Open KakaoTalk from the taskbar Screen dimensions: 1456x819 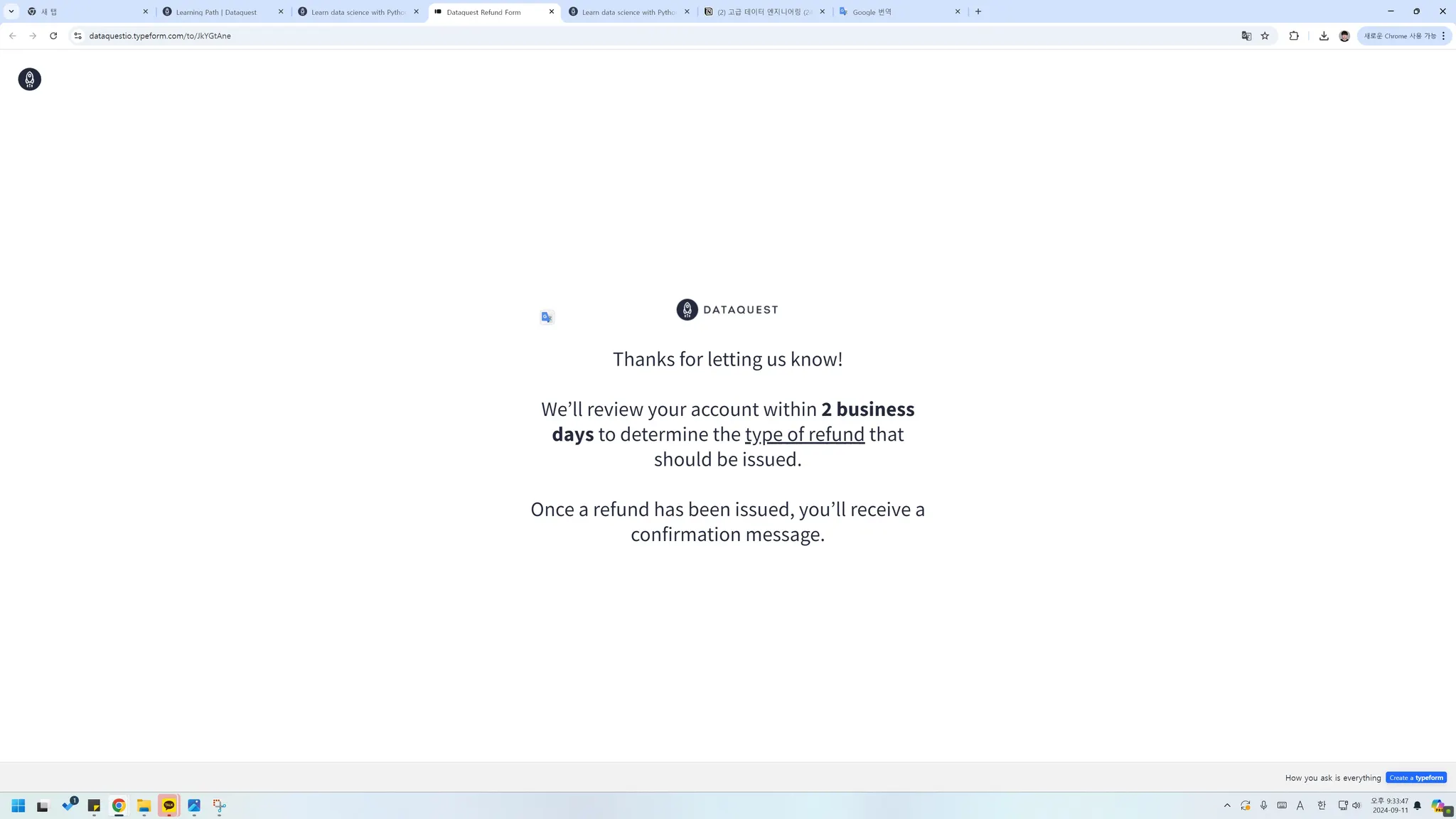pyautogui.click(x=168, y=805)
